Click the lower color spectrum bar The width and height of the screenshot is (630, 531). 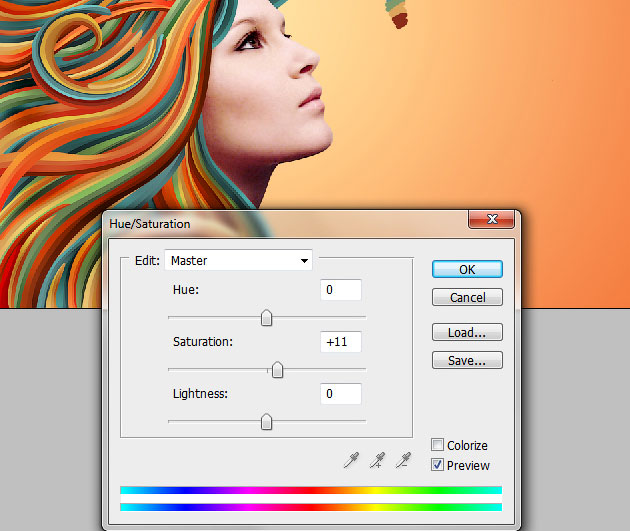click(x=311, y=507)
